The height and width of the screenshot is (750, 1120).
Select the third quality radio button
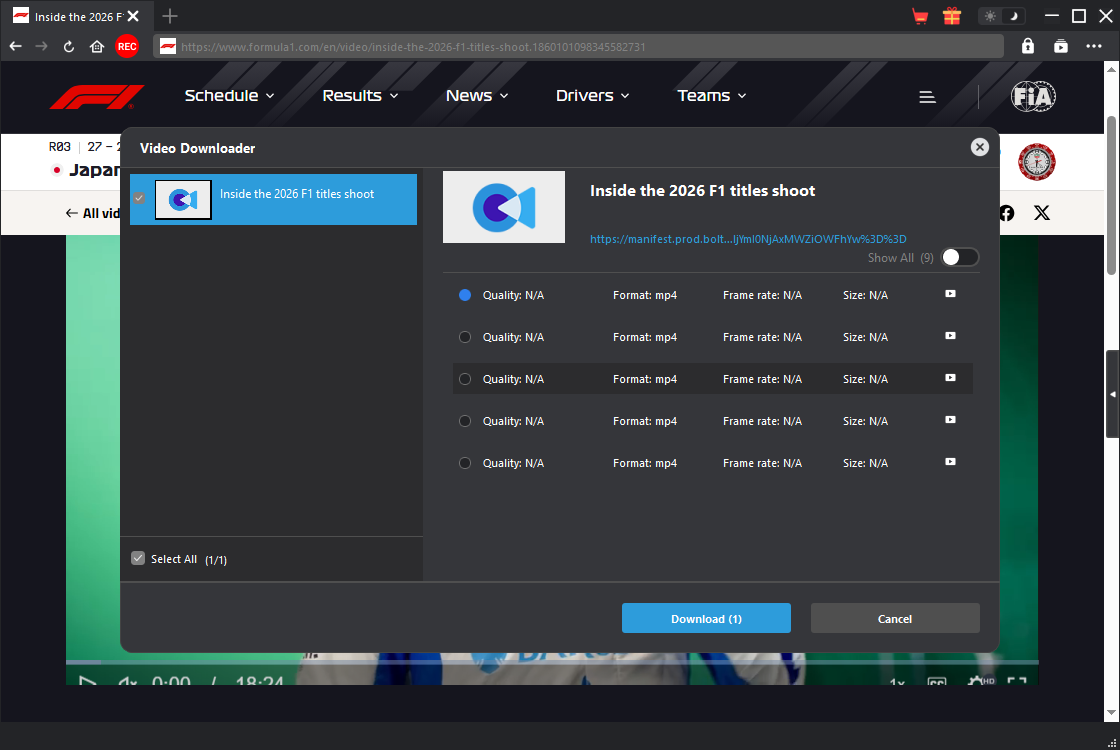coord(465,379)
